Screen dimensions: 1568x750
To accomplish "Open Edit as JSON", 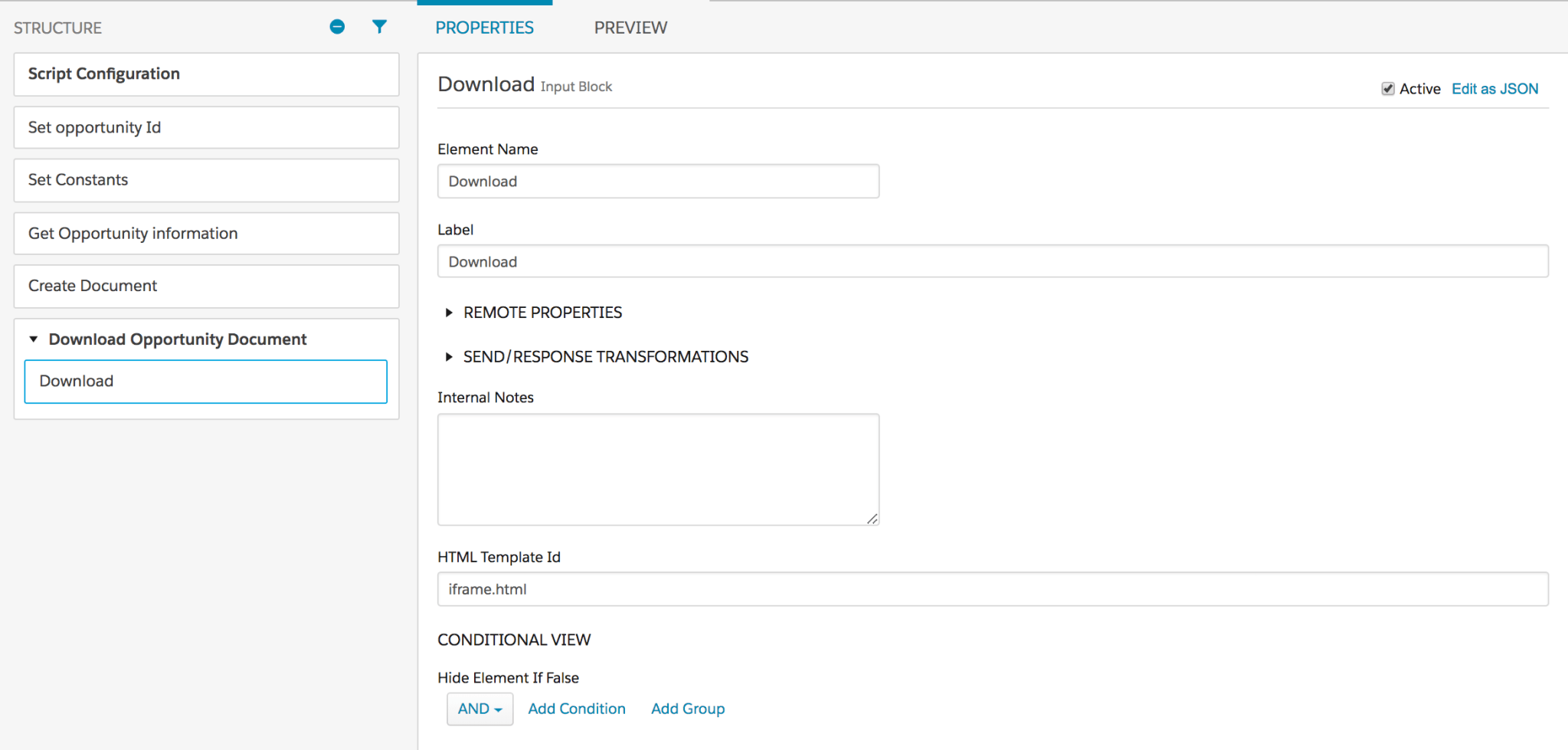I will click(x=1494, y=88).
